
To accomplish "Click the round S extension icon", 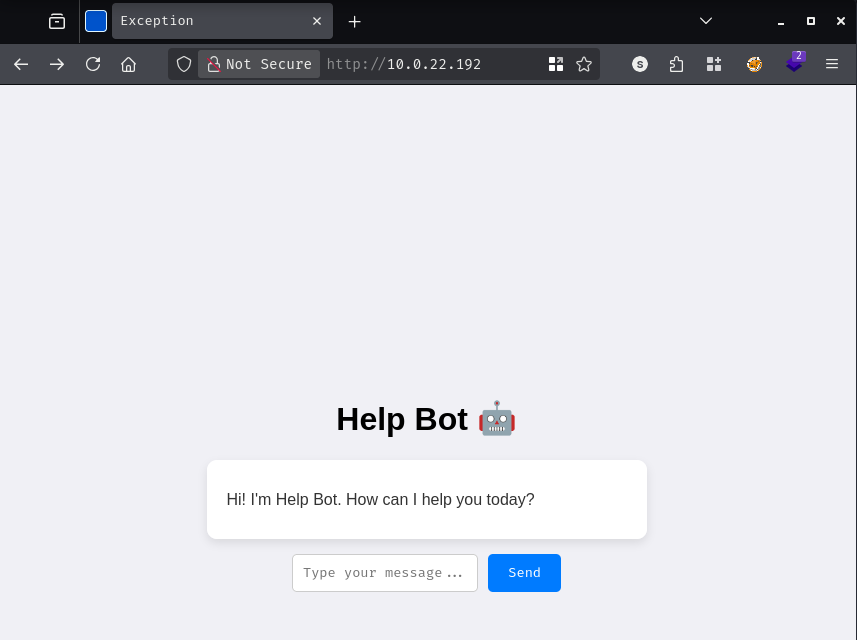I will point(640,64).
